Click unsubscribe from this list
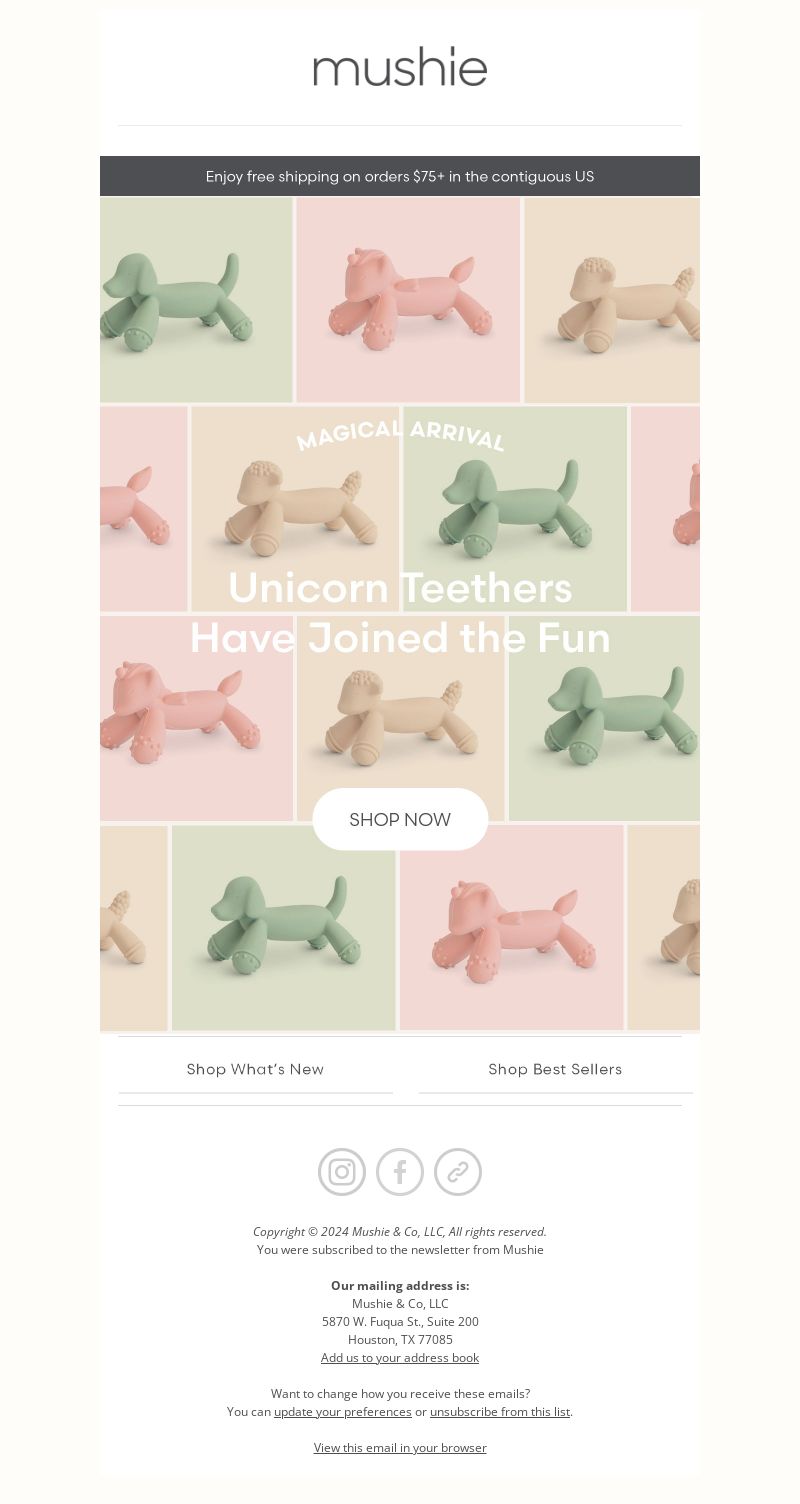 pos(500,1411)
